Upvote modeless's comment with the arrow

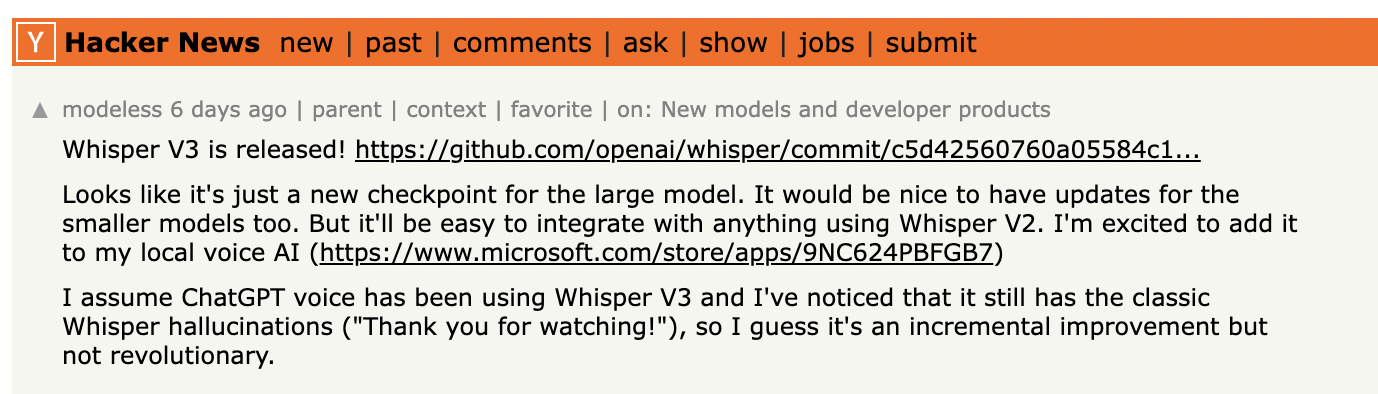[40, 111]
